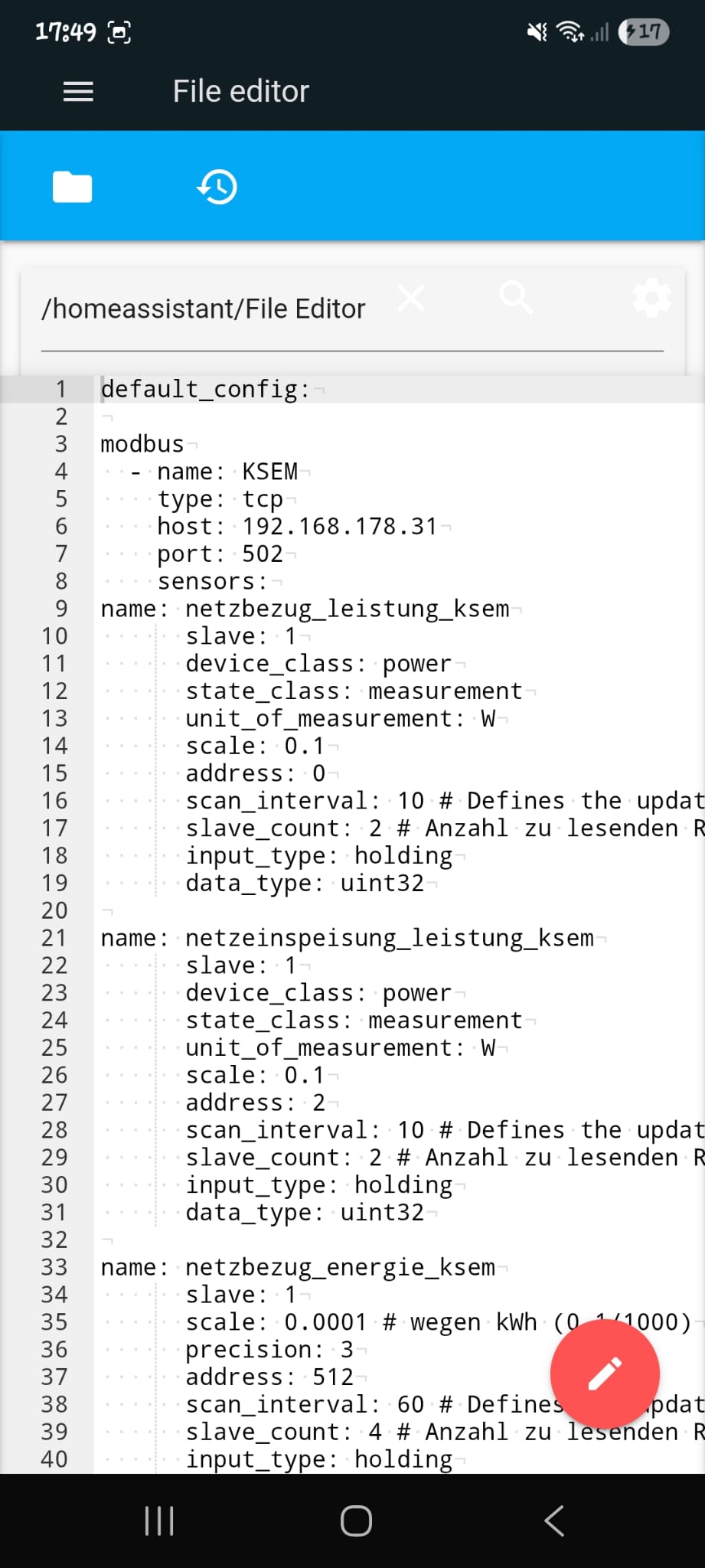Open Android recent apps button
Viewport: 705px width, 1568px height.
(159, 1521)
